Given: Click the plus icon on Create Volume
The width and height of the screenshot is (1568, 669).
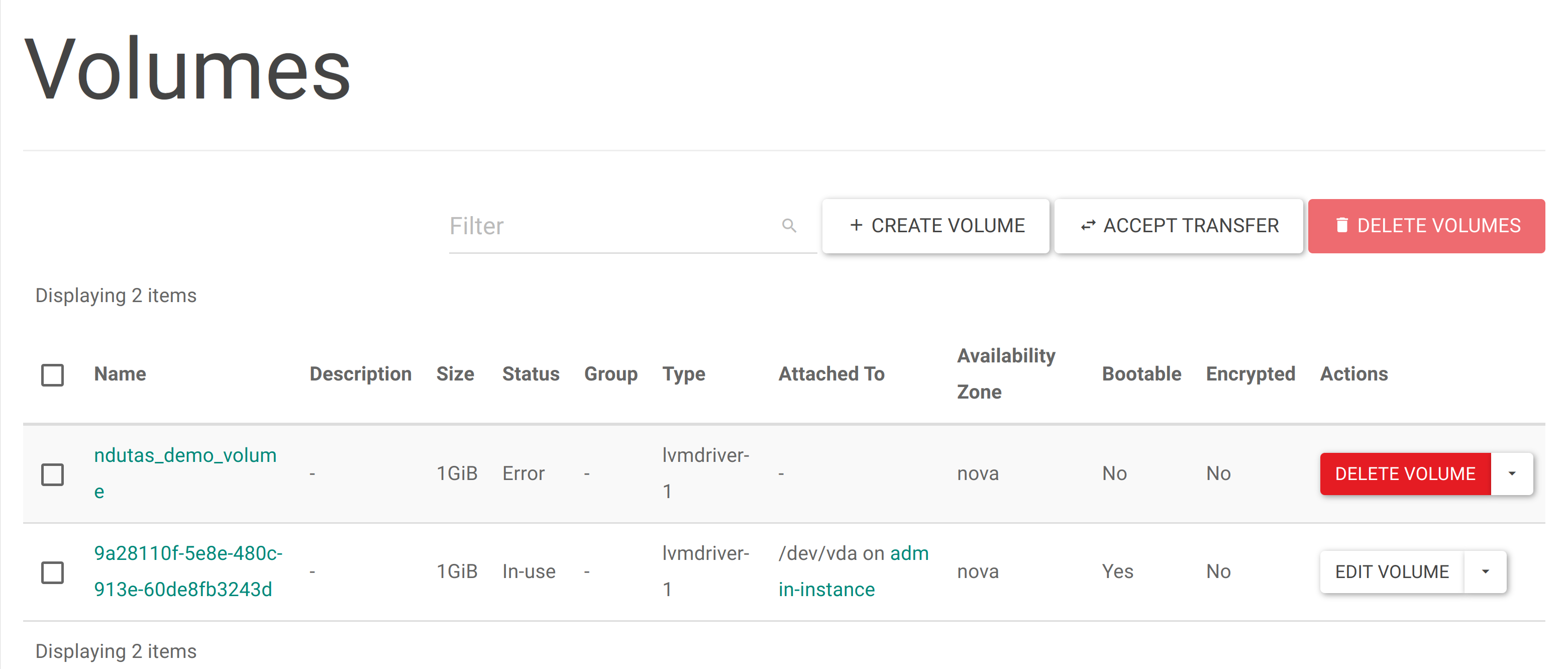Looking at the screenshot, I should tap(856, 225).
